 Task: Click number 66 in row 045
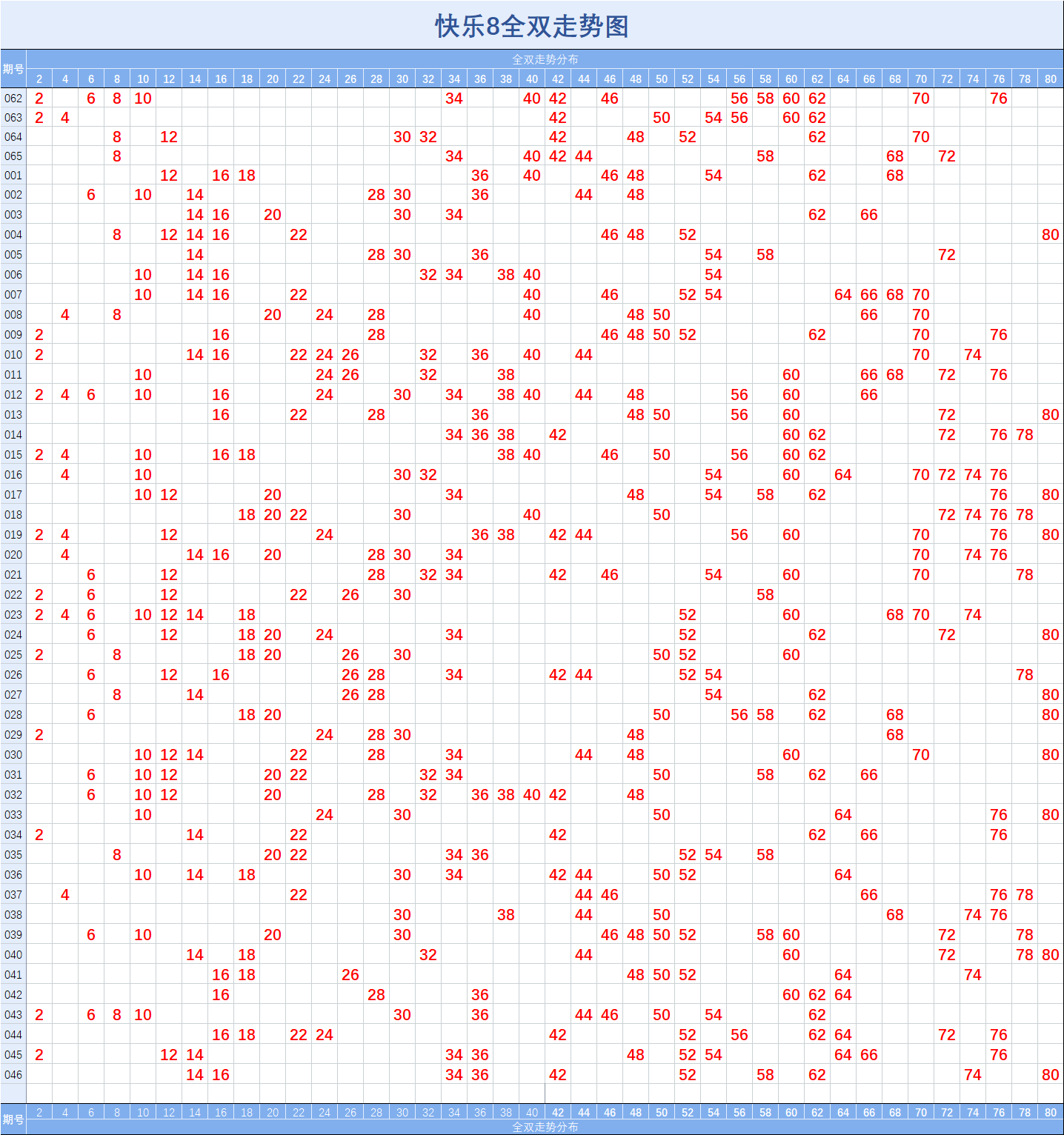[x=869, y=1055]
